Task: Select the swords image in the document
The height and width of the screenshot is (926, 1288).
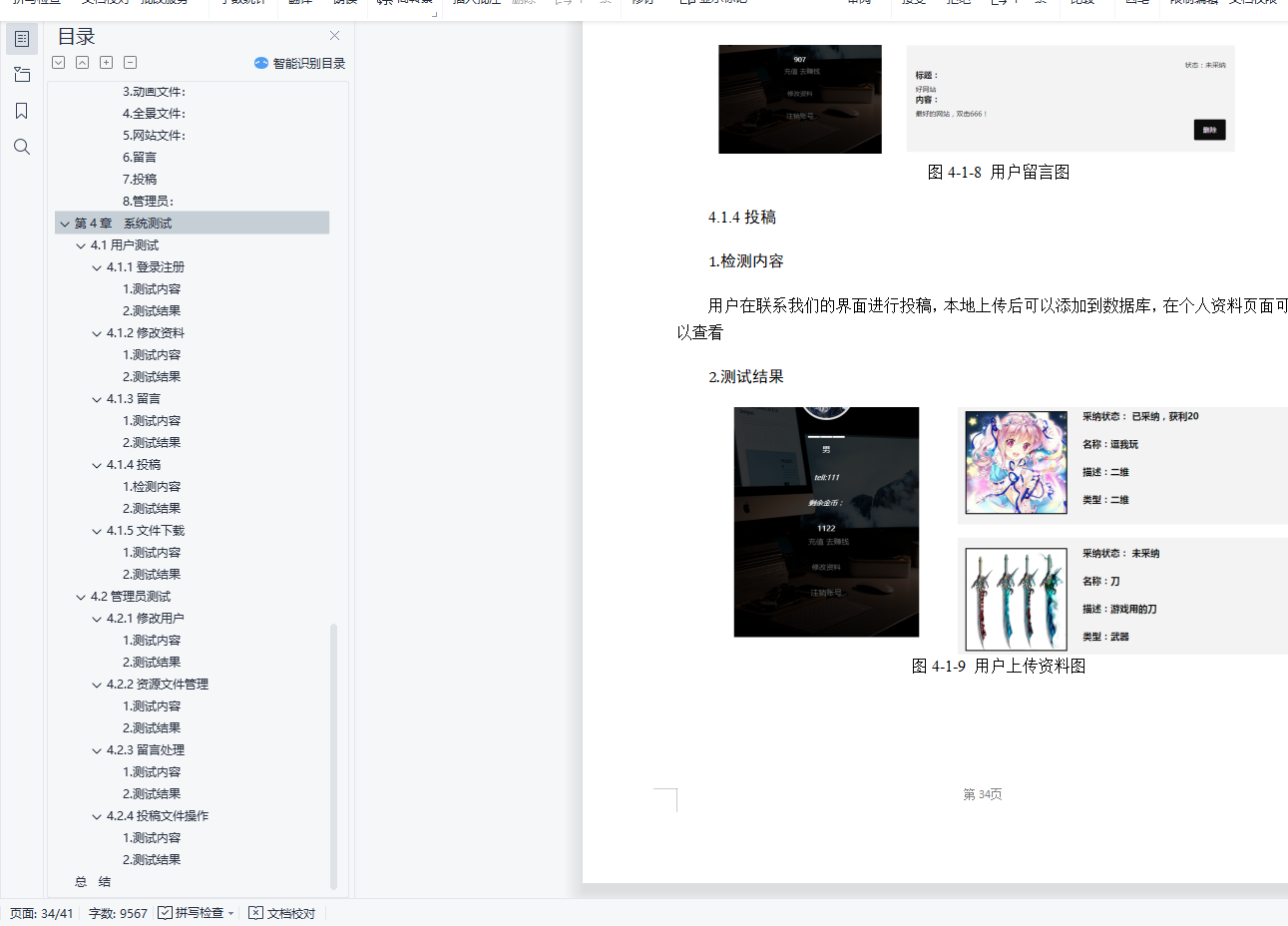Action: point(1016,600)
